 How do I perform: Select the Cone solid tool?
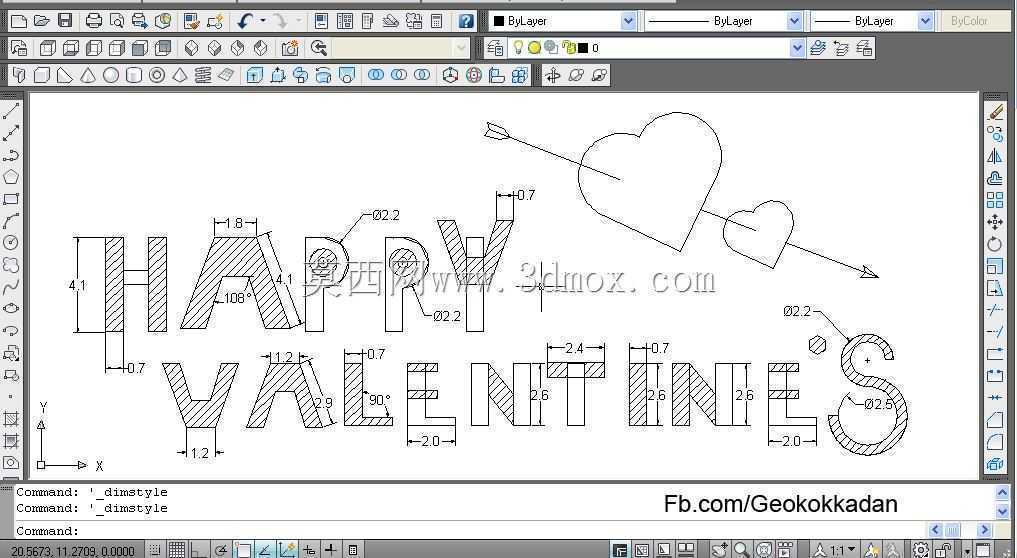coord(88,75)
